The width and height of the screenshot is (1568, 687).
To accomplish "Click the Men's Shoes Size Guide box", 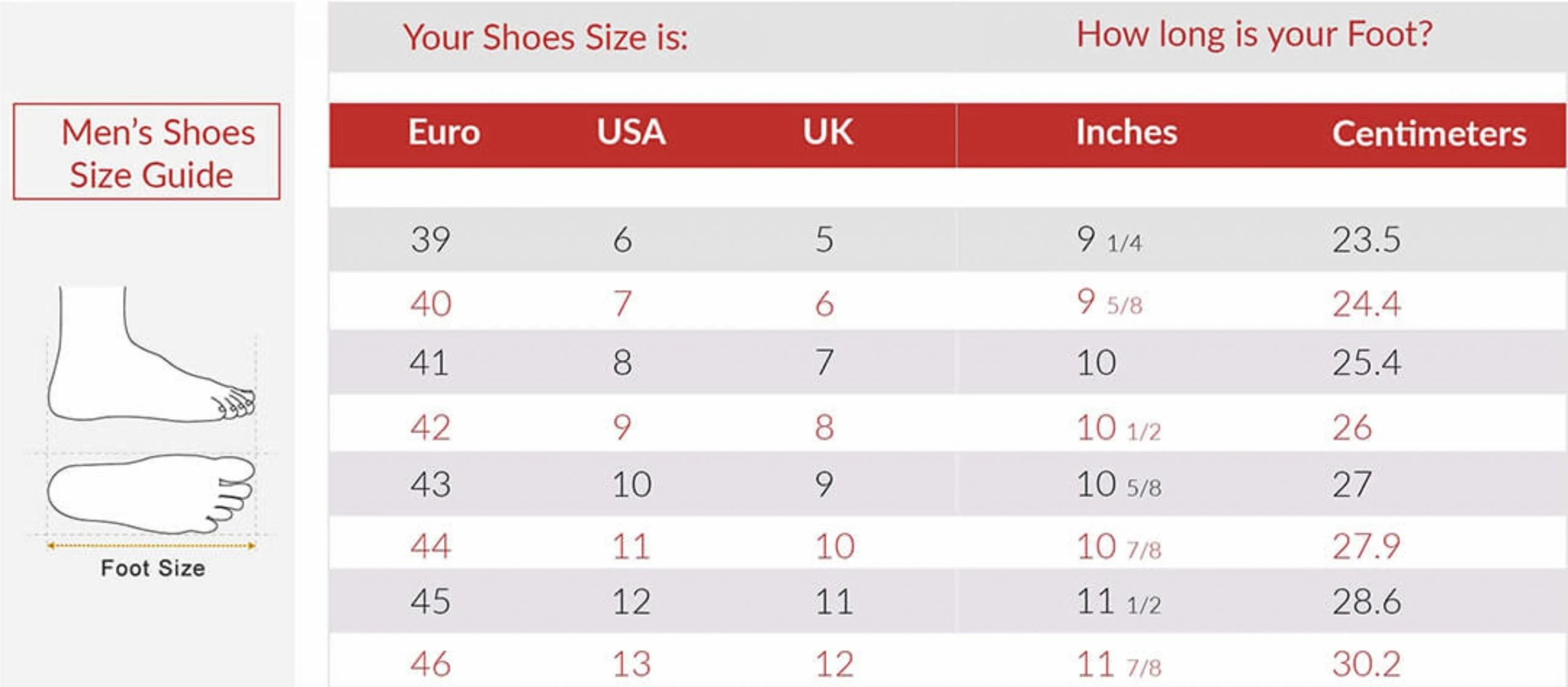I will pos(146,151).
